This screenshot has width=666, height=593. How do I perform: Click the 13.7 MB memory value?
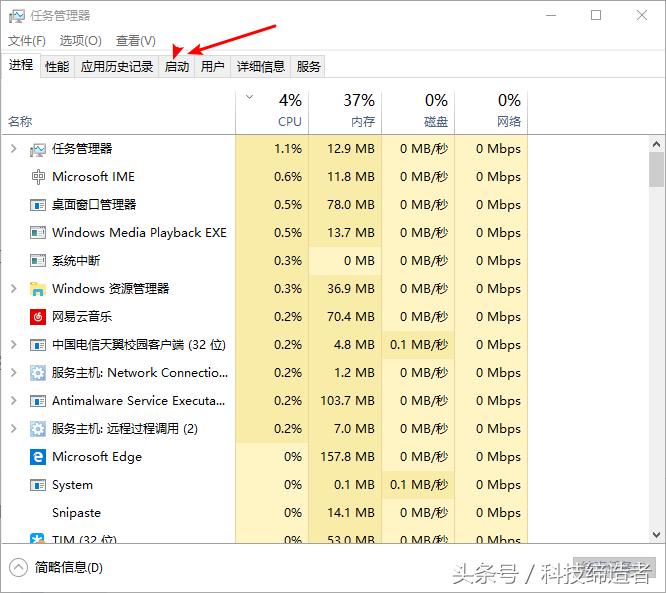tap(351, 233)
